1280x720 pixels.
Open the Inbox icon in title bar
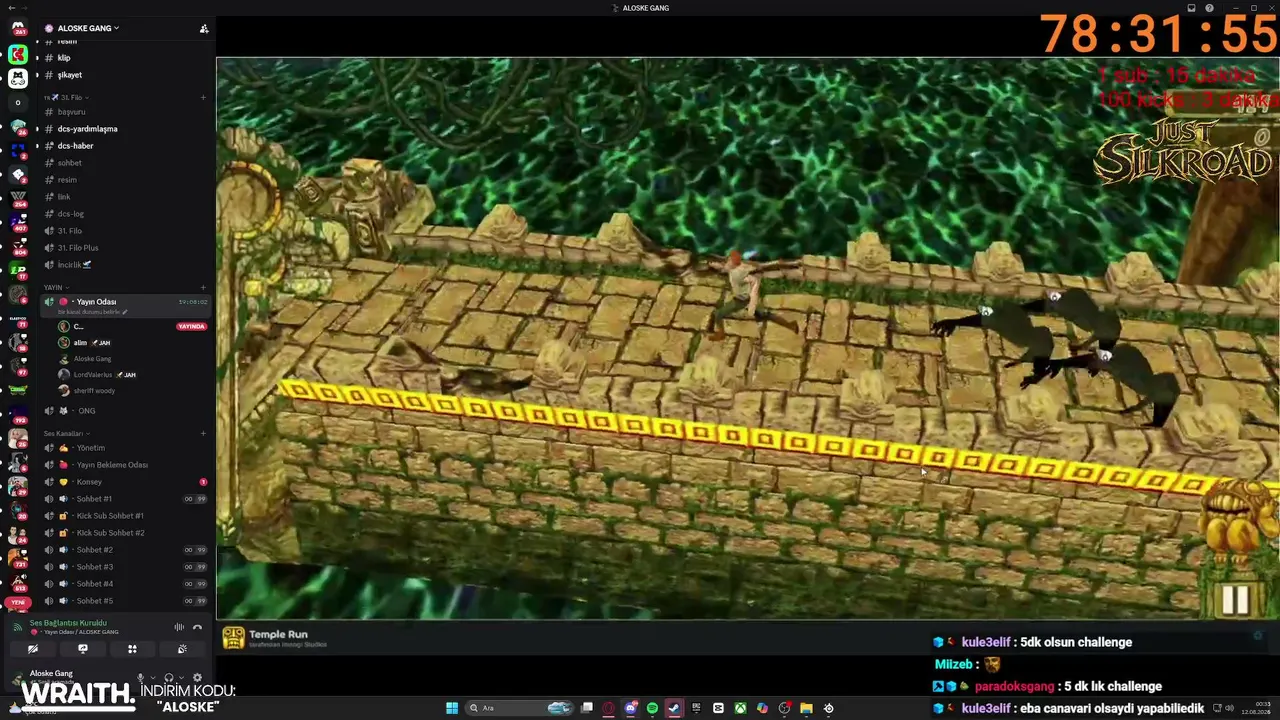(x=1192, y=8)
